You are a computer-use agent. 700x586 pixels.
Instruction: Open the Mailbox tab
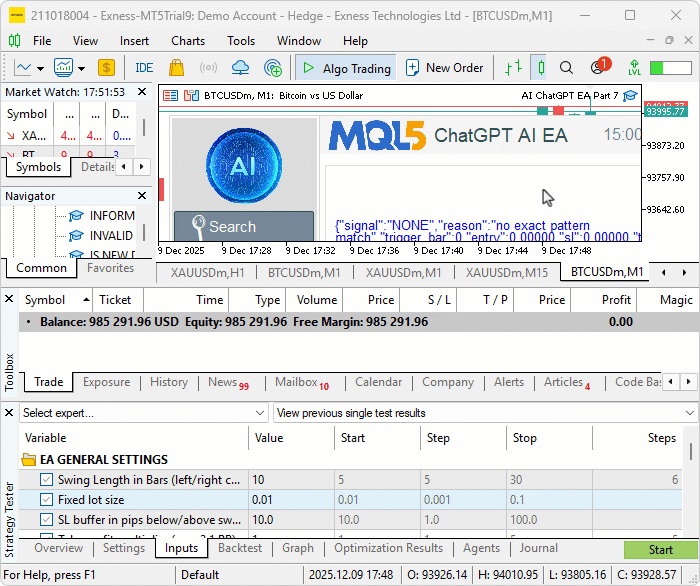(301, 382)
